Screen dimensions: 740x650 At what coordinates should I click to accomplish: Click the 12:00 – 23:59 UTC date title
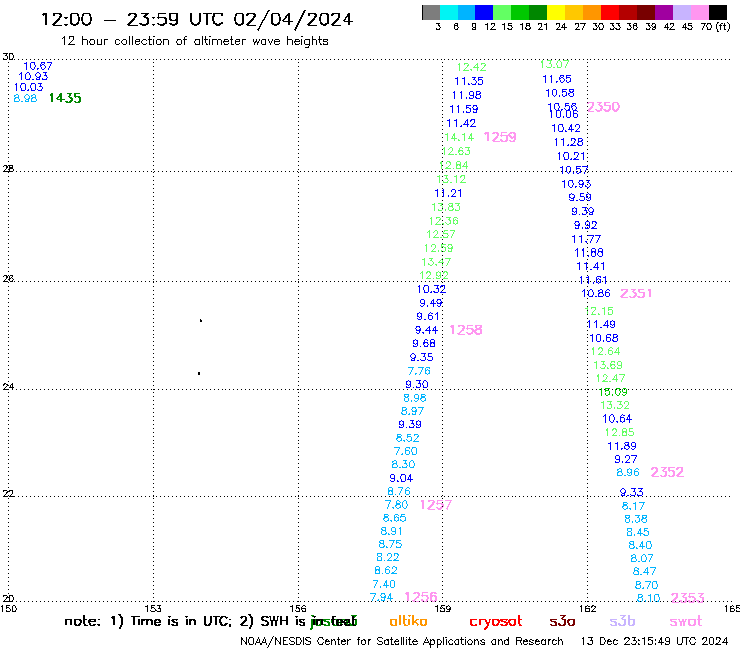point(197,20)
